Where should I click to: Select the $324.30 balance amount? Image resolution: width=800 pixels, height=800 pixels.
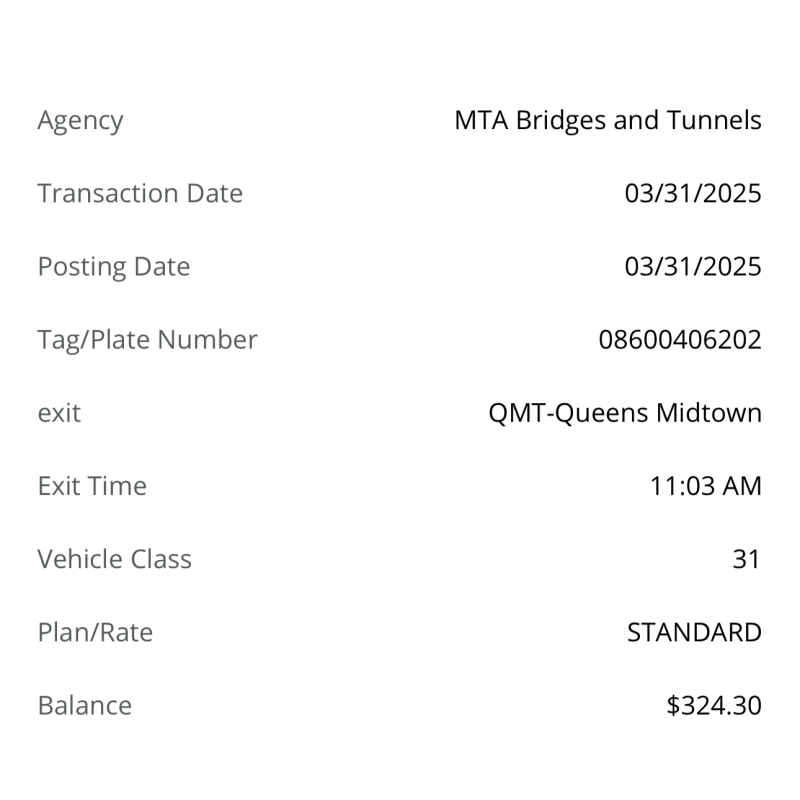click(x=714, y=706)
